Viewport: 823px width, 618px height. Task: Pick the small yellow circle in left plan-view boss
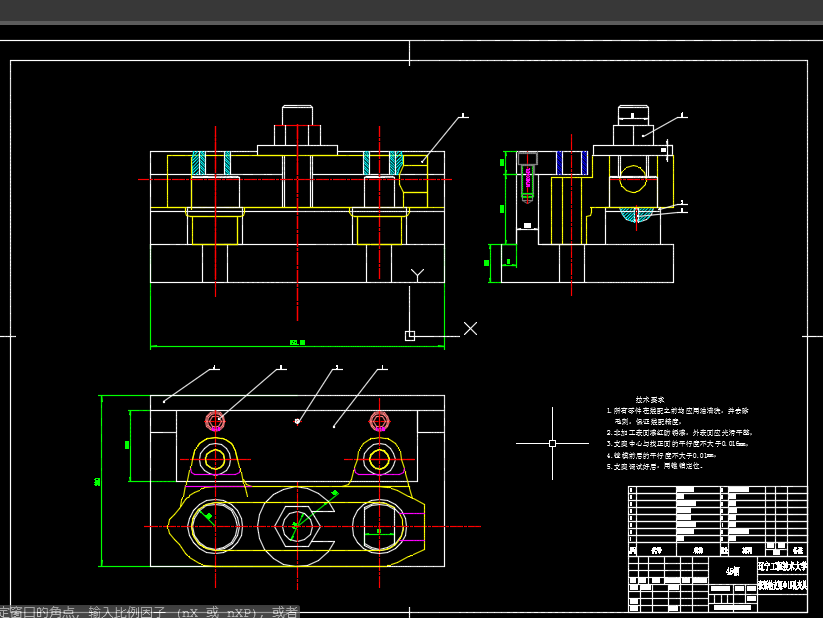(214, 460)
